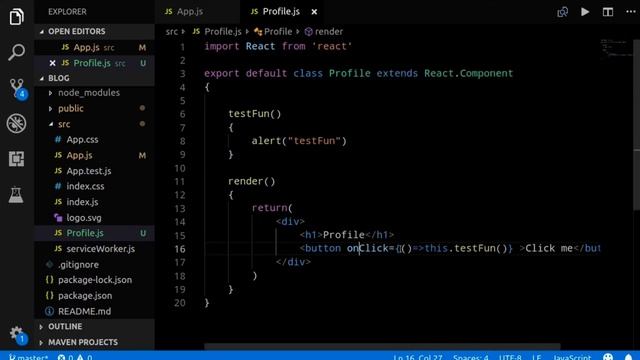Click the import React code line
The image size is (640, 360).
(278, 47)
